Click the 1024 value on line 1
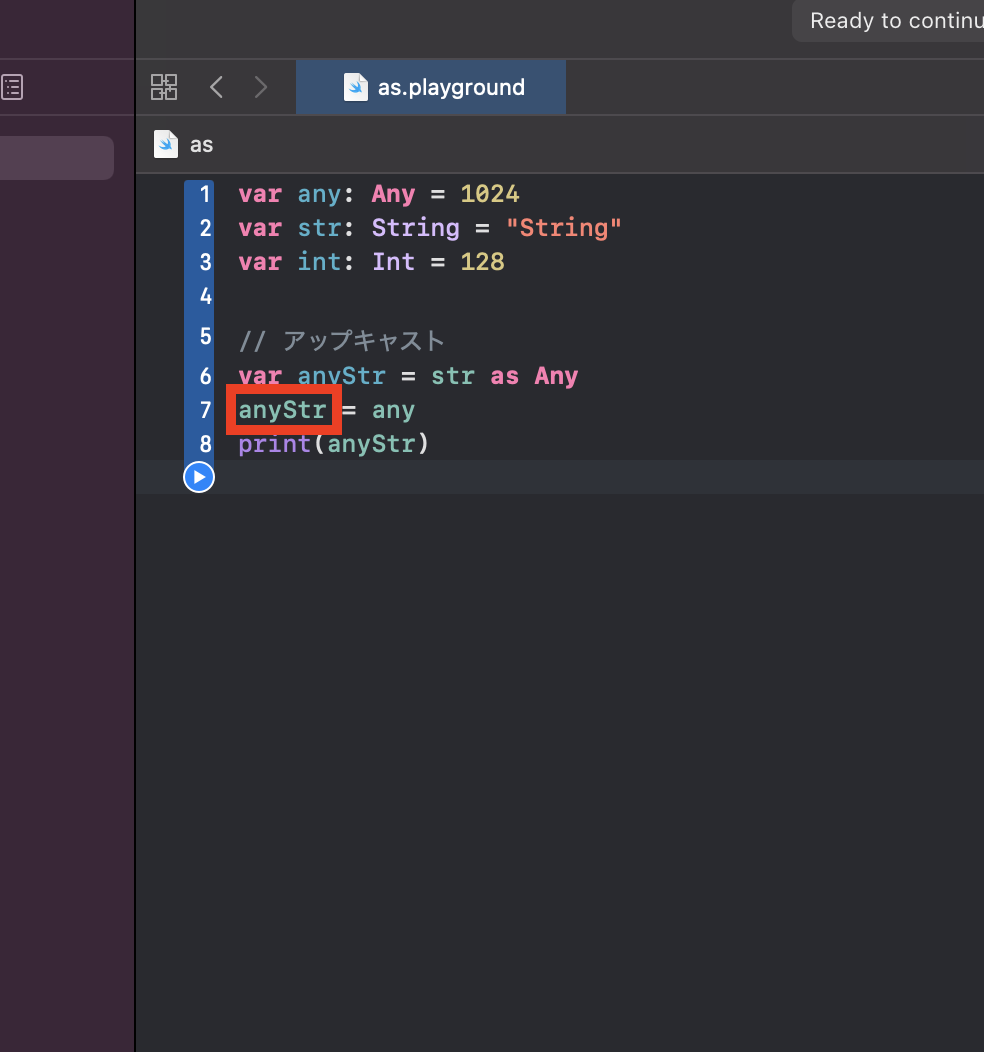984x1052 pixels. coord(490,195)
